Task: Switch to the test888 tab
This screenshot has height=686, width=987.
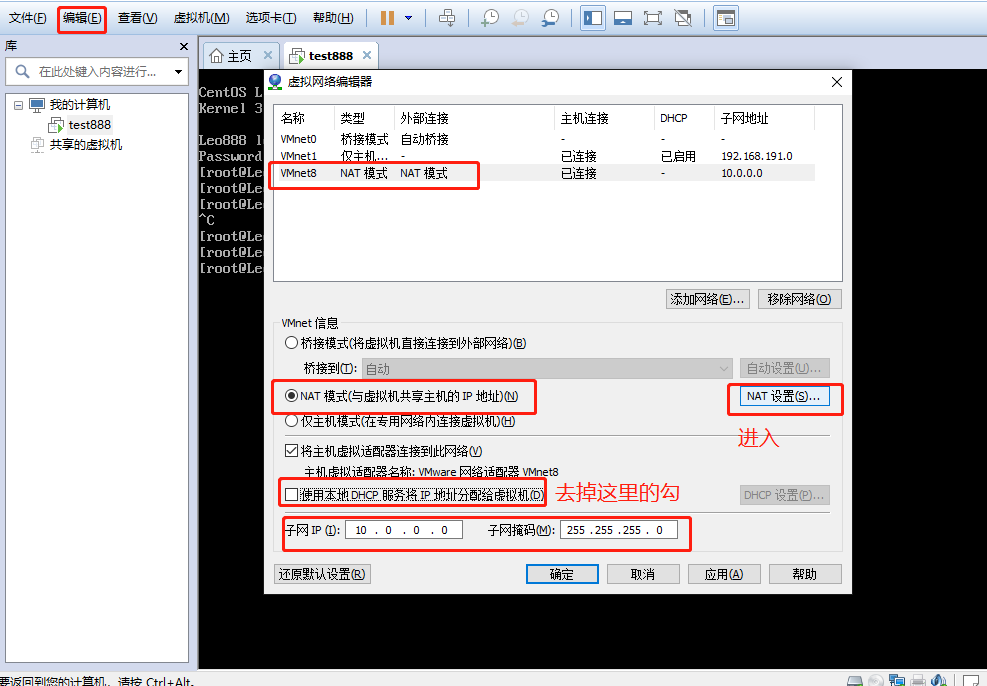Action: point(330,56)
